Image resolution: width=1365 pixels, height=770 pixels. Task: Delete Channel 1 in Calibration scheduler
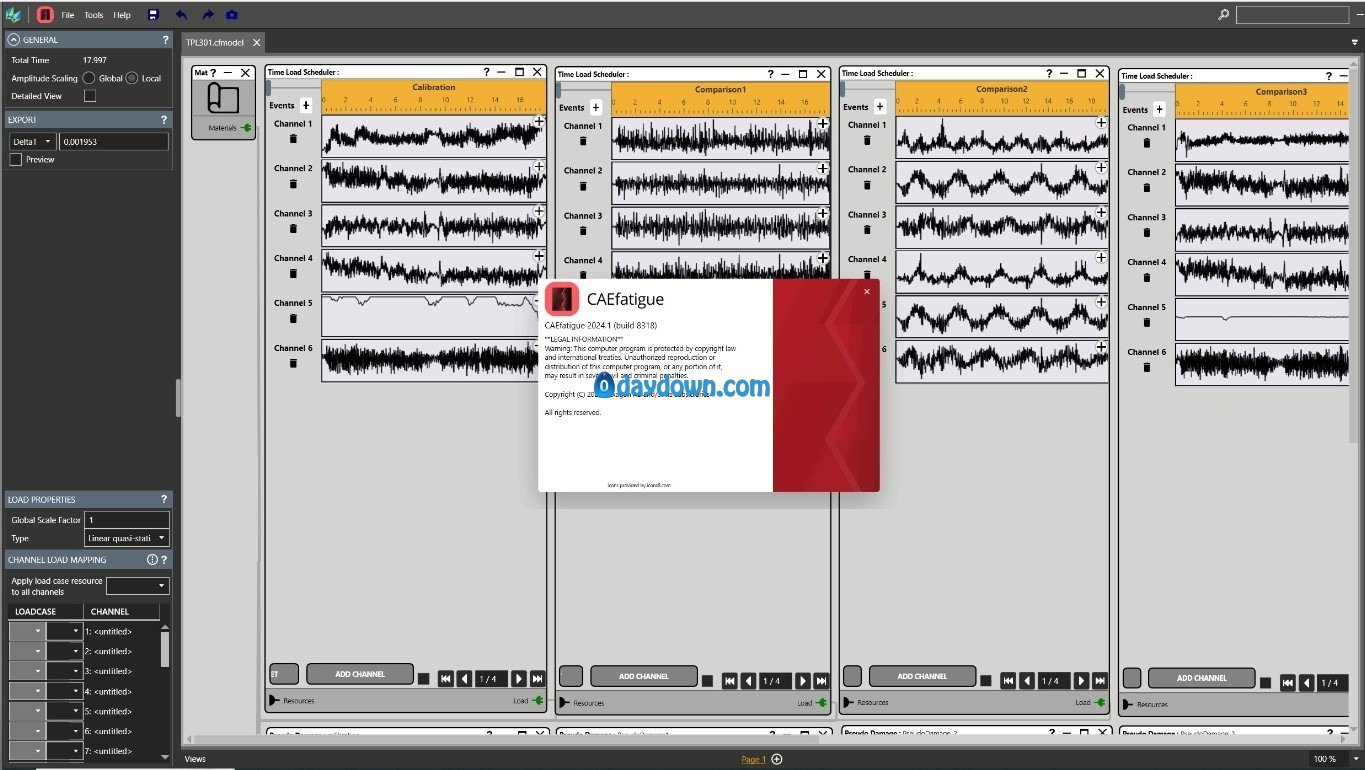[293, 139]
